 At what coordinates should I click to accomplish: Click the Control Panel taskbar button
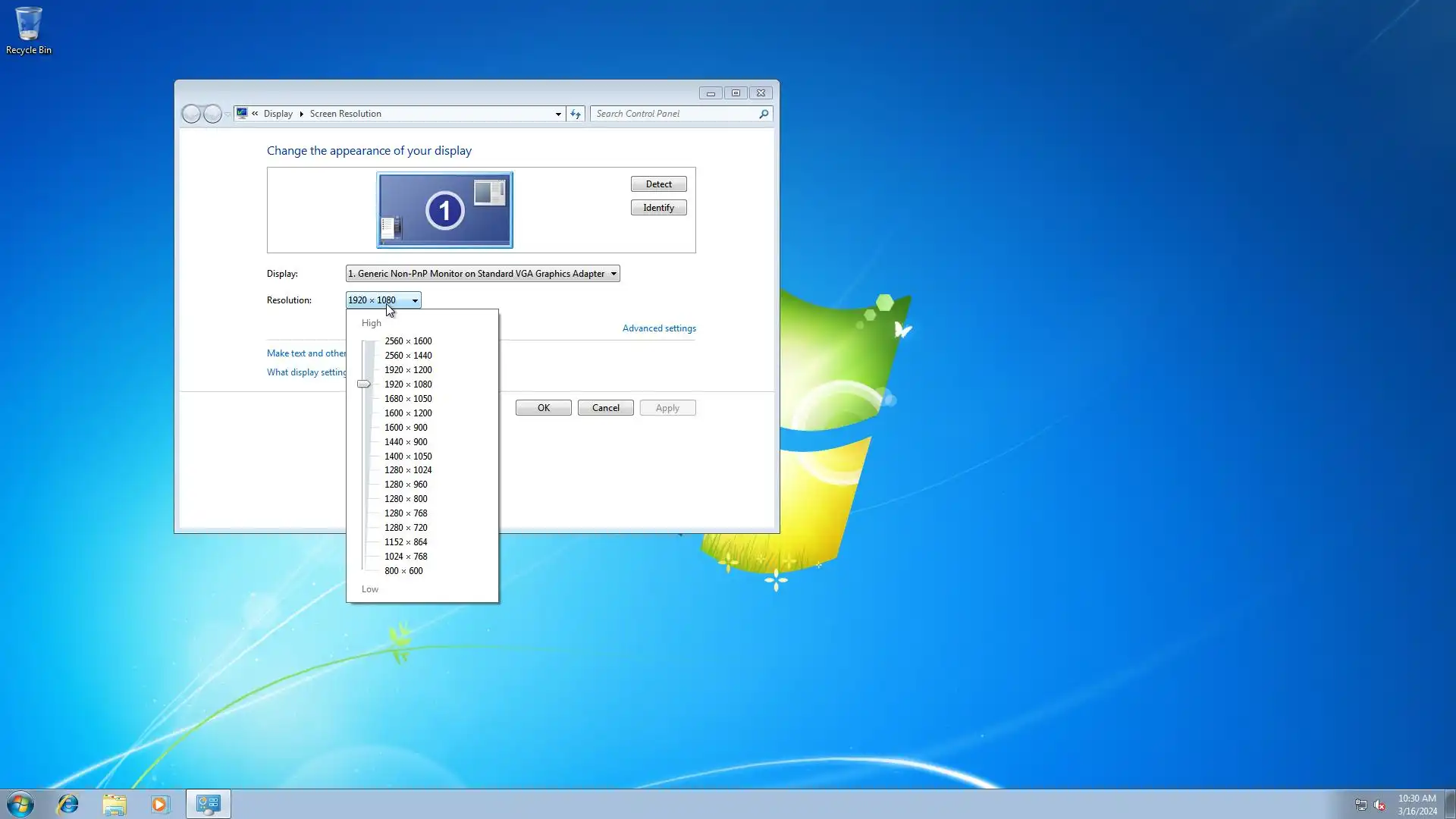point(208,804)
